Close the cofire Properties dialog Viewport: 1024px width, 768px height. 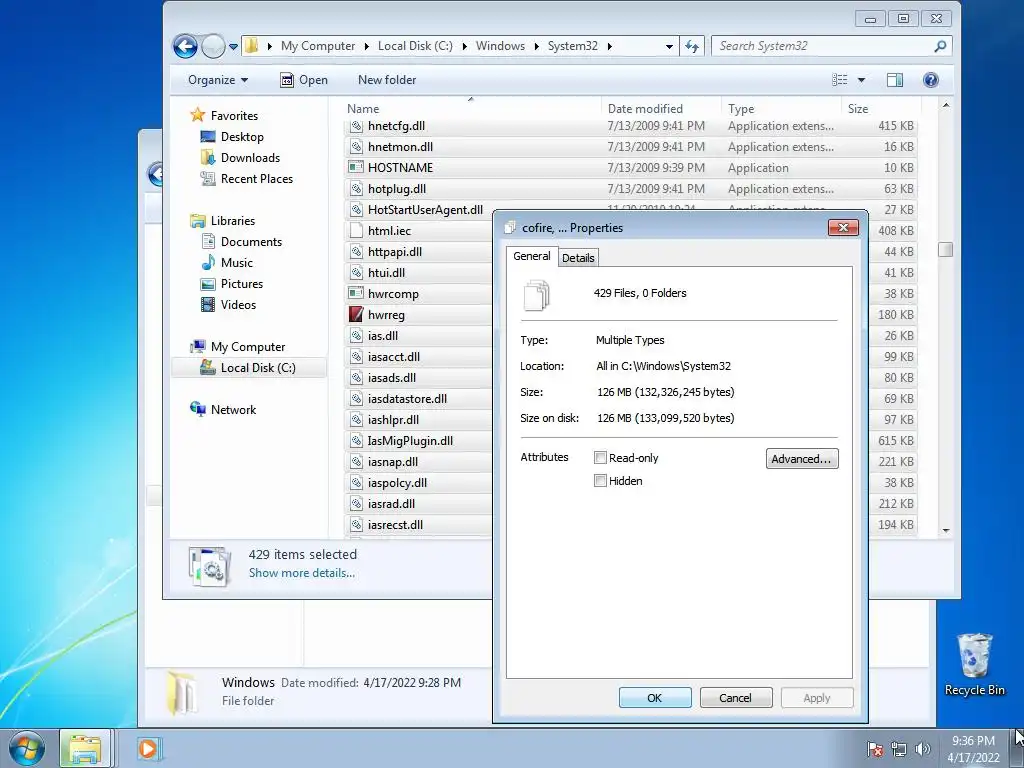843,227
